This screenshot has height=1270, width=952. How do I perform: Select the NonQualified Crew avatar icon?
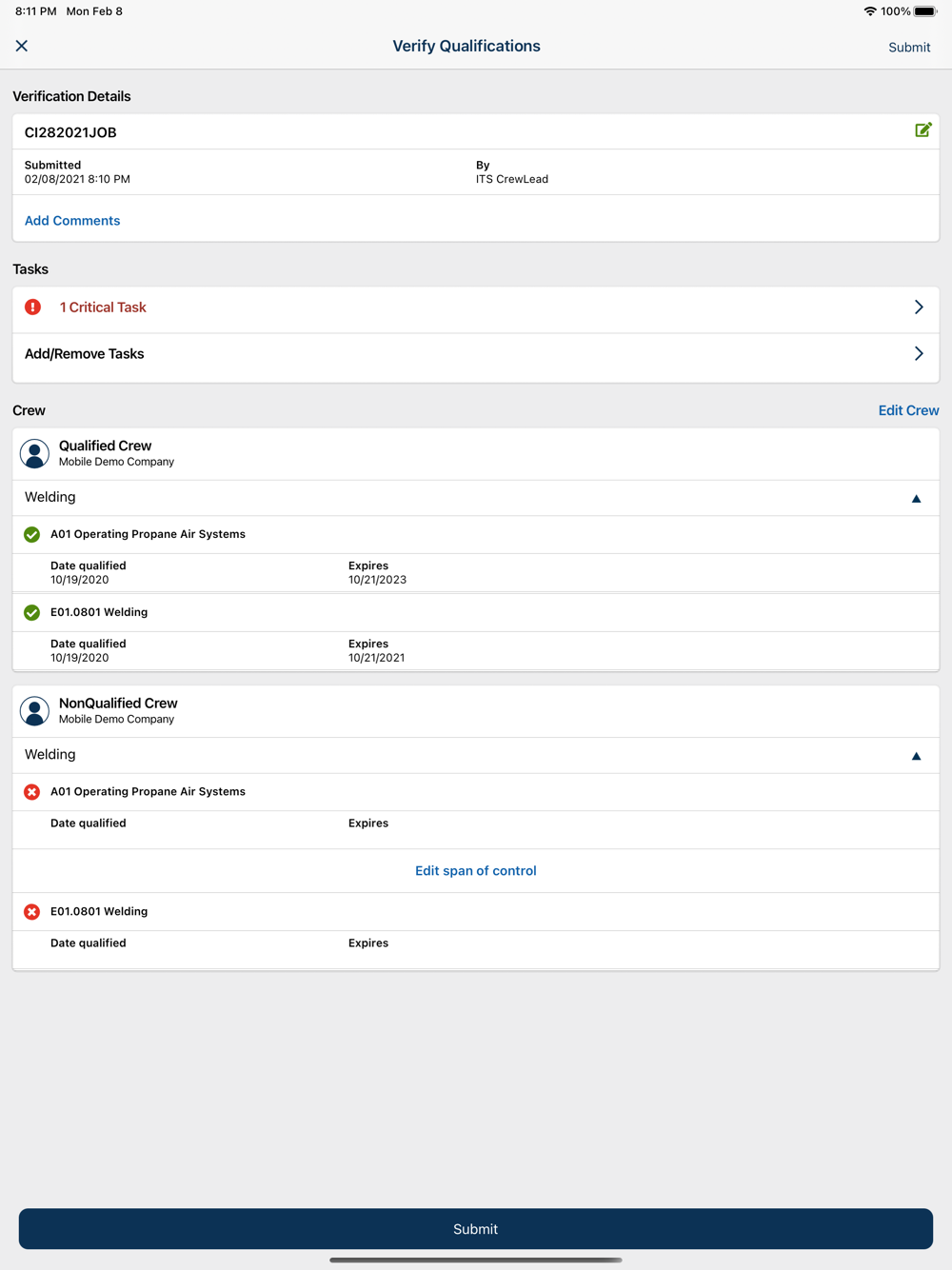click(34, 710)
